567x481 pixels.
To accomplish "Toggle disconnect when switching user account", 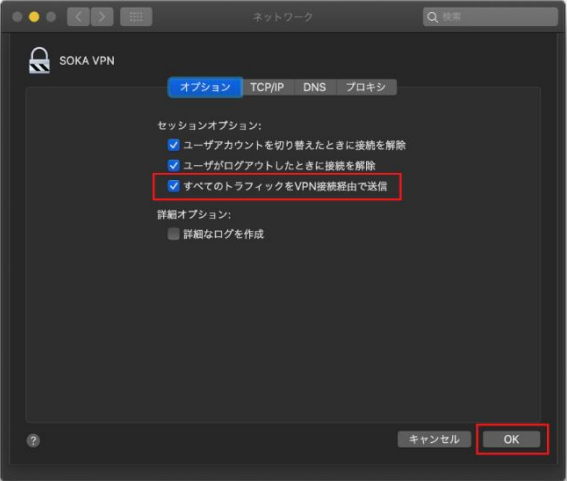I will [174, 145].
